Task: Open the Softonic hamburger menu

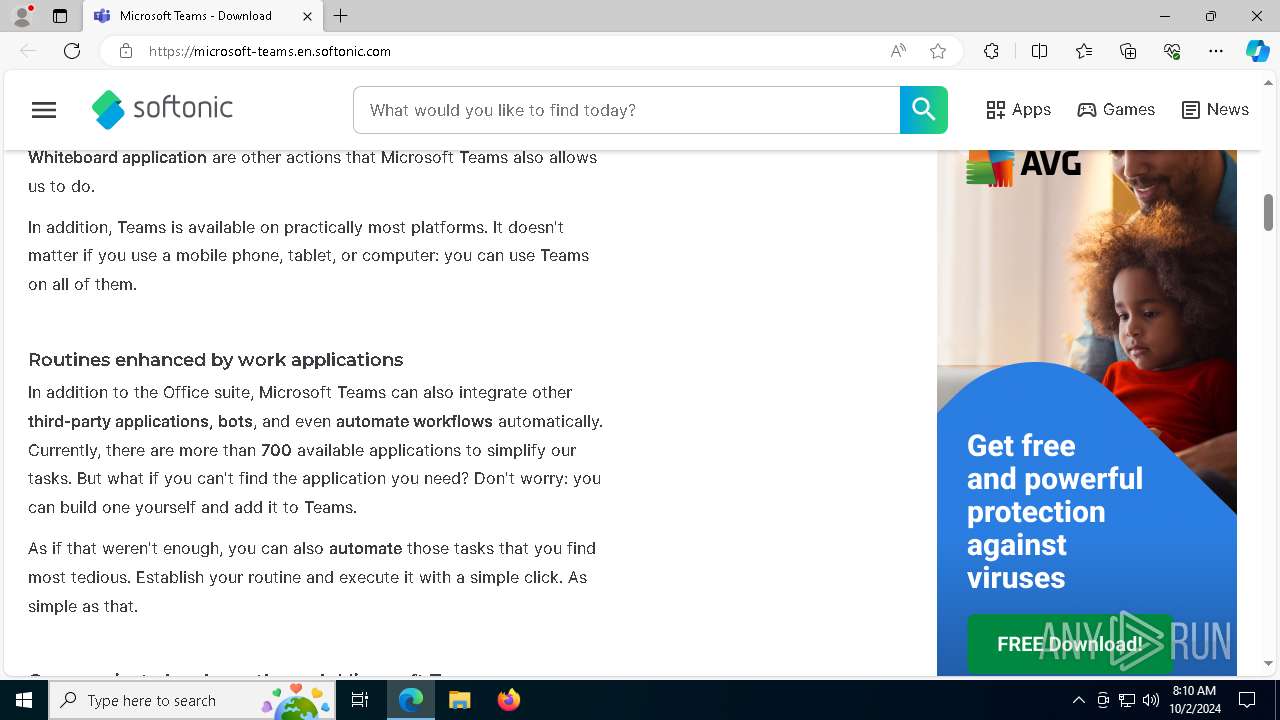Action: 44,110
